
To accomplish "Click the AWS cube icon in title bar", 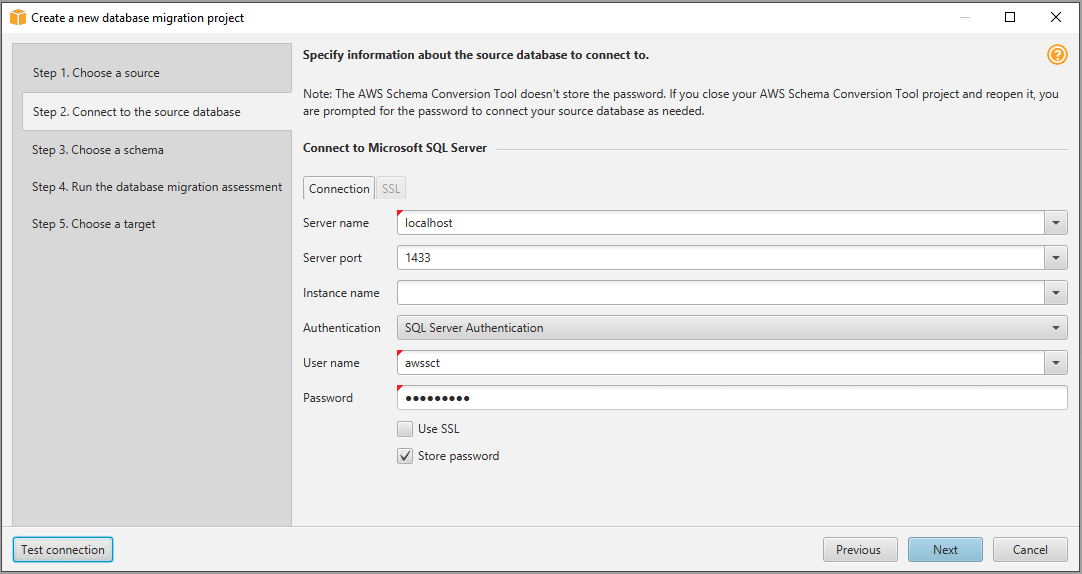I will [x=18, y=17].
